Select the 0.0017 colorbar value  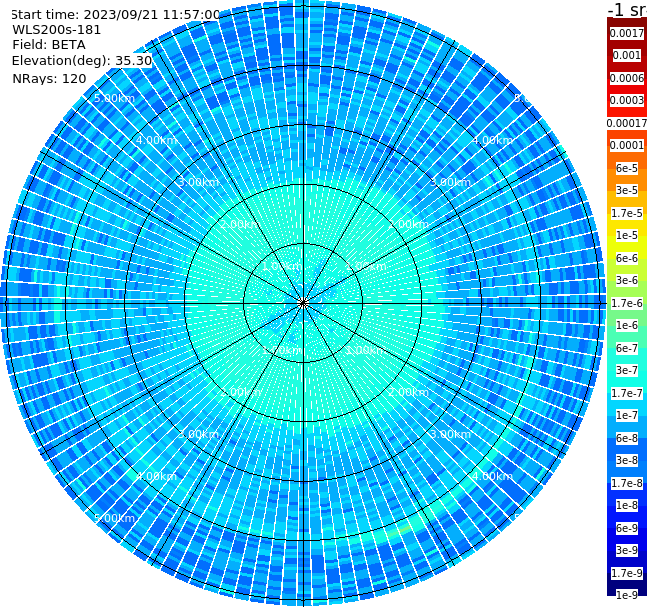click(x=627, y=33)
